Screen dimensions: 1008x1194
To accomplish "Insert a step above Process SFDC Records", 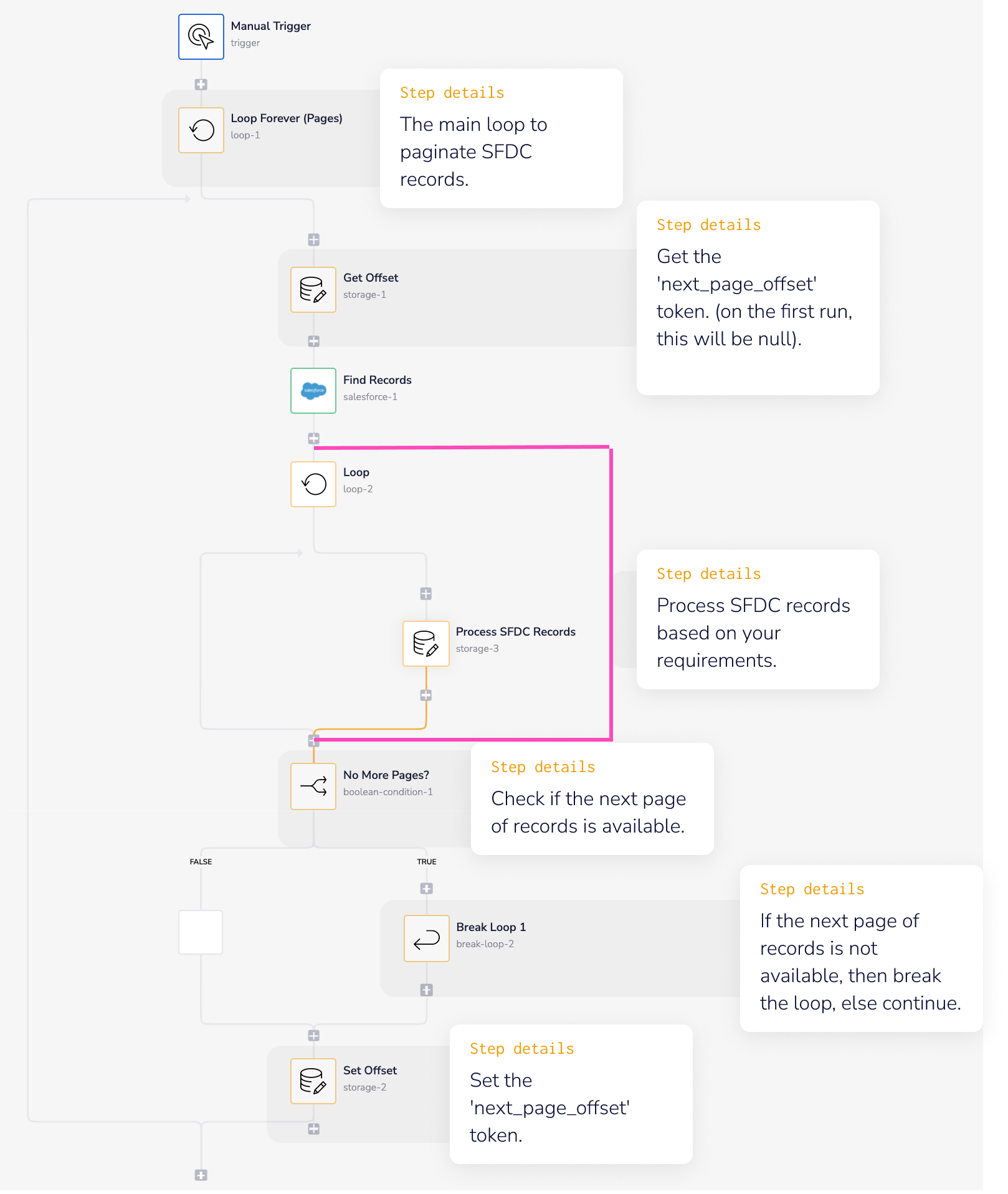I will click(x=426, y=594).
